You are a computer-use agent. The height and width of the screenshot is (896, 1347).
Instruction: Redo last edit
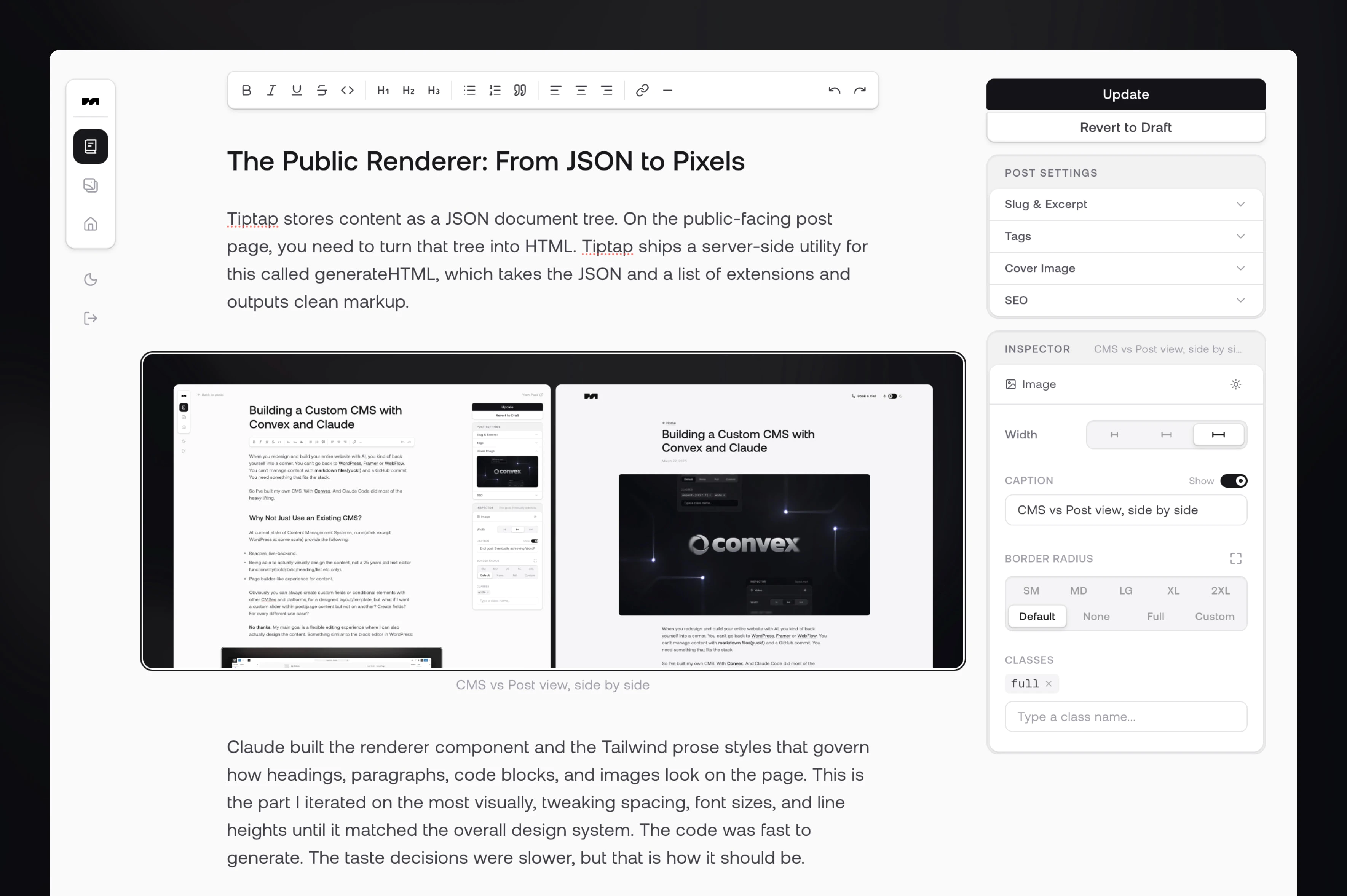point(860,90)
